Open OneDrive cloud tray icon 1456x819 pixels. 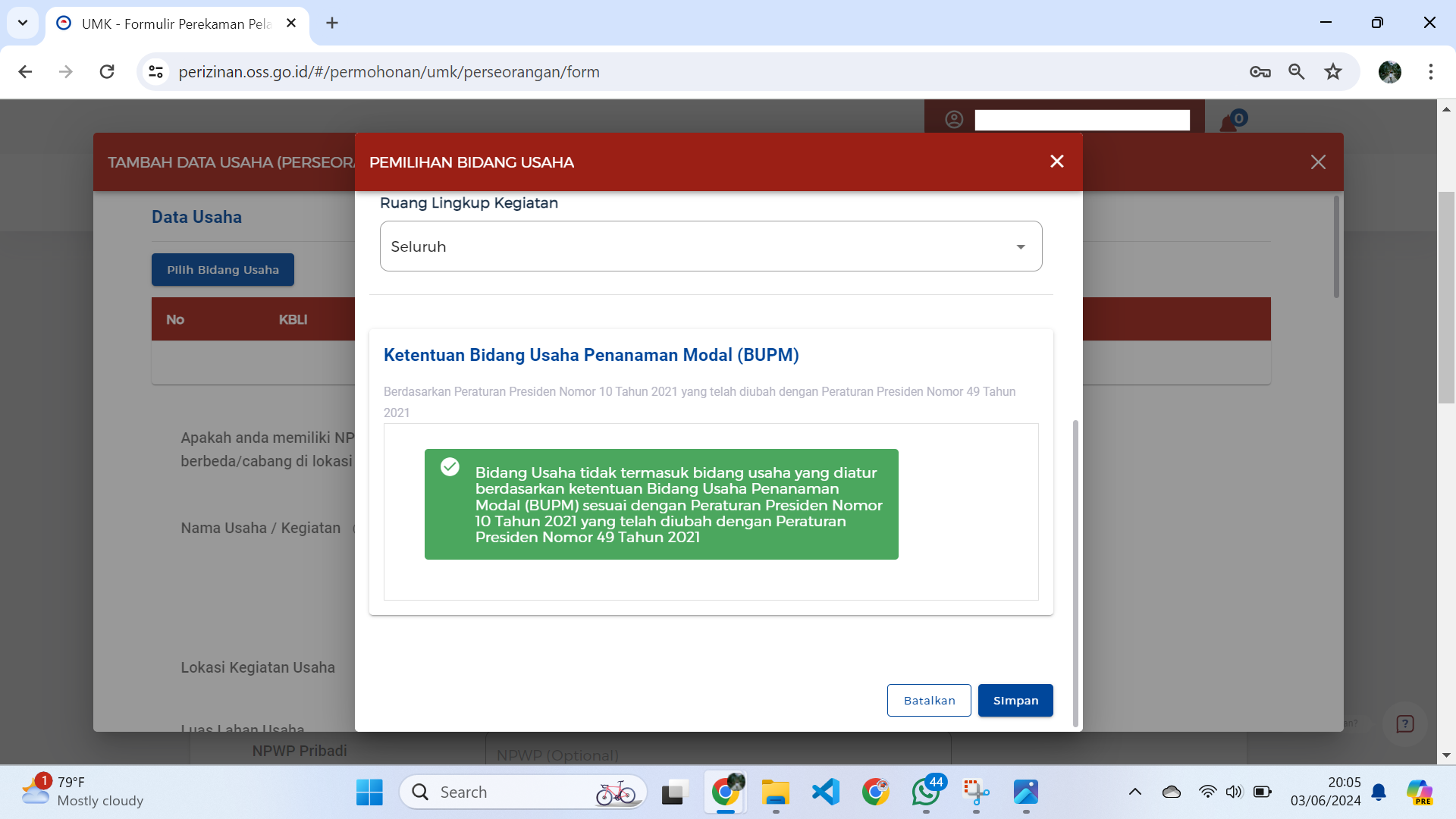(x=1172, y=792)
